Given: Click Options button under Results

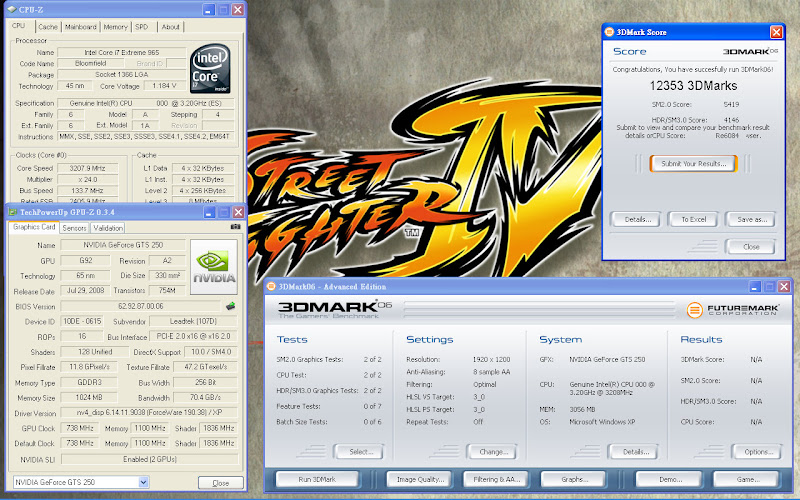Looking at the screenshot, I should (756, 452).
